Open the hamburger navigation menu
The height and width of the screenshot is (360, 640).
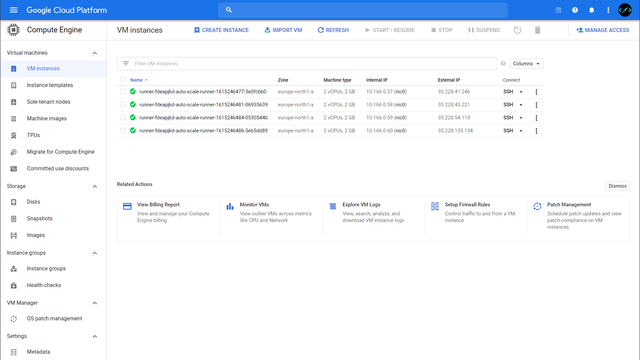click(13, 10)
